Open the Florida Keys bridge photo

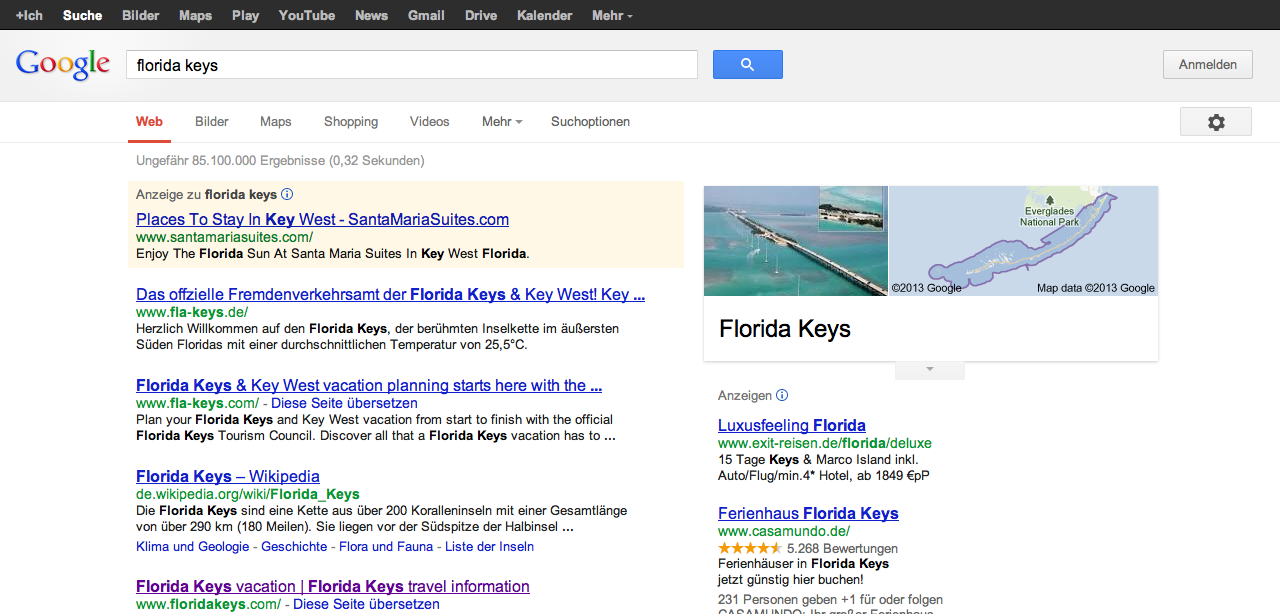[760, 241]
